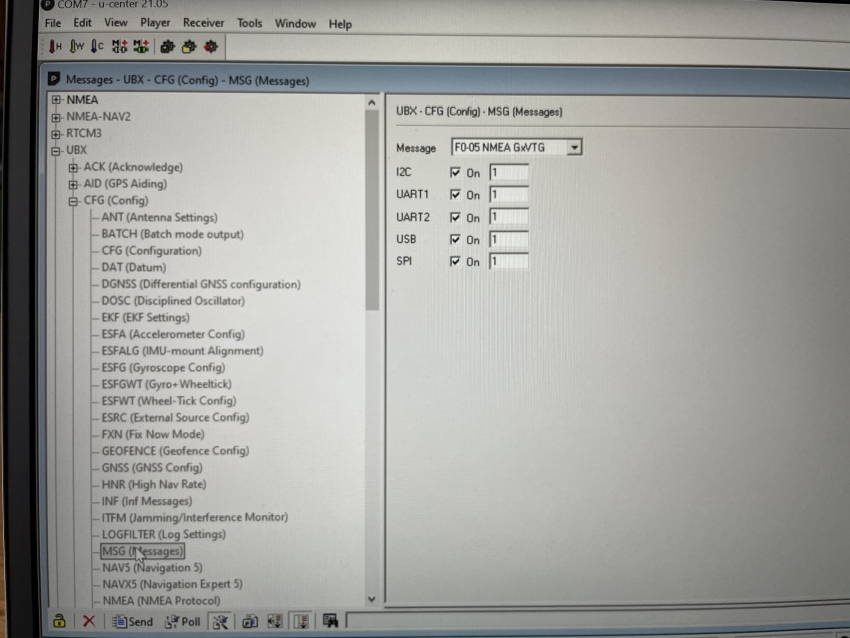The image size is (850, 638).
Task: Click the Coldstart (C) toolbar icon
Action: [x=97, y=47]
